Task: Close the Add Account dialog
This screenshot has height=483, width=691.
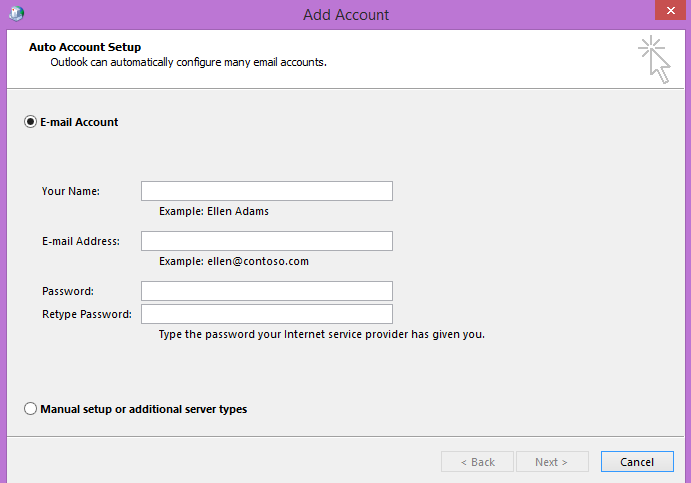Action: 670,10
